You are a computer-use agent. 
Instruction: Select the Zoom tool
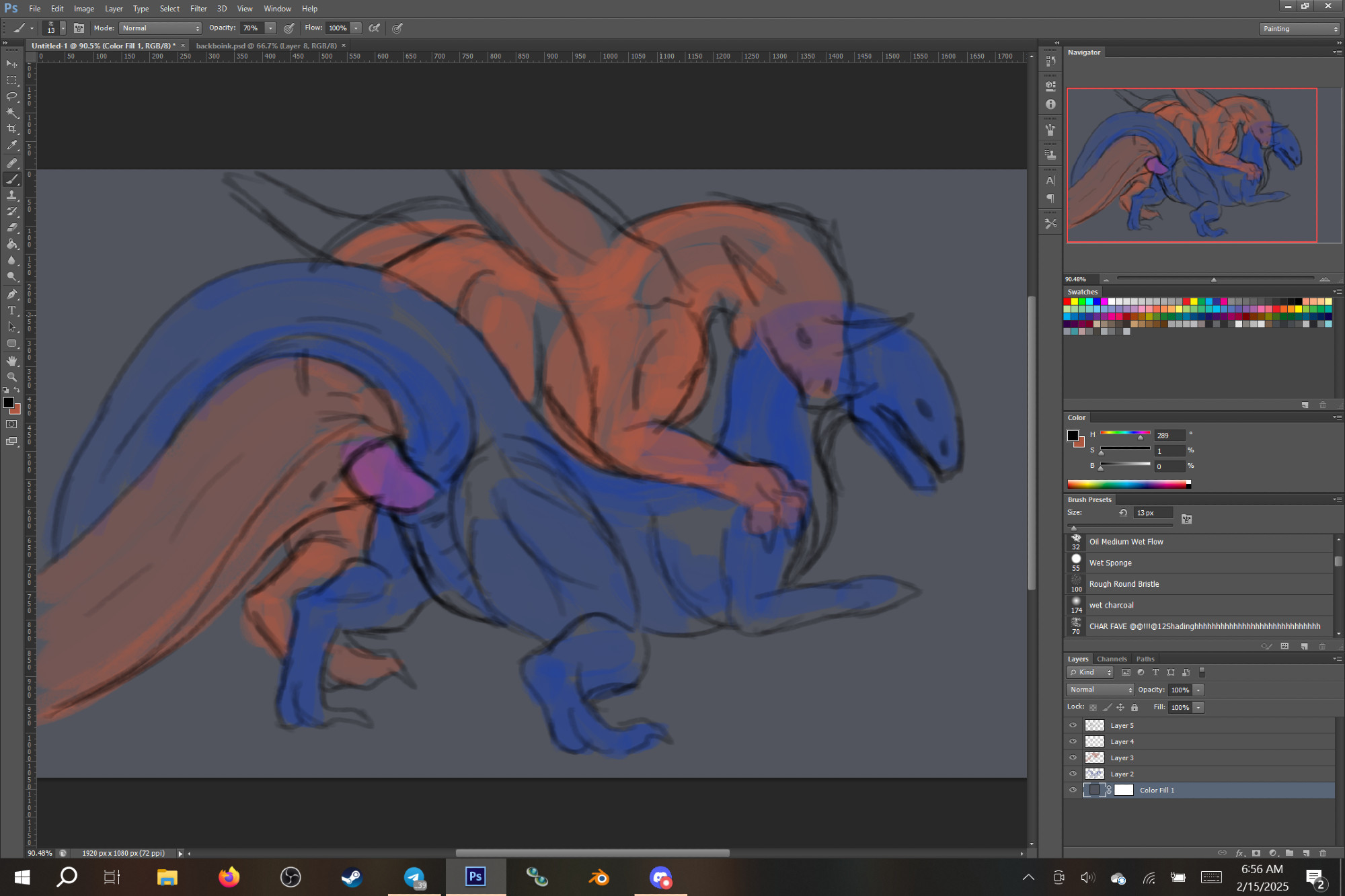point(12,377)
